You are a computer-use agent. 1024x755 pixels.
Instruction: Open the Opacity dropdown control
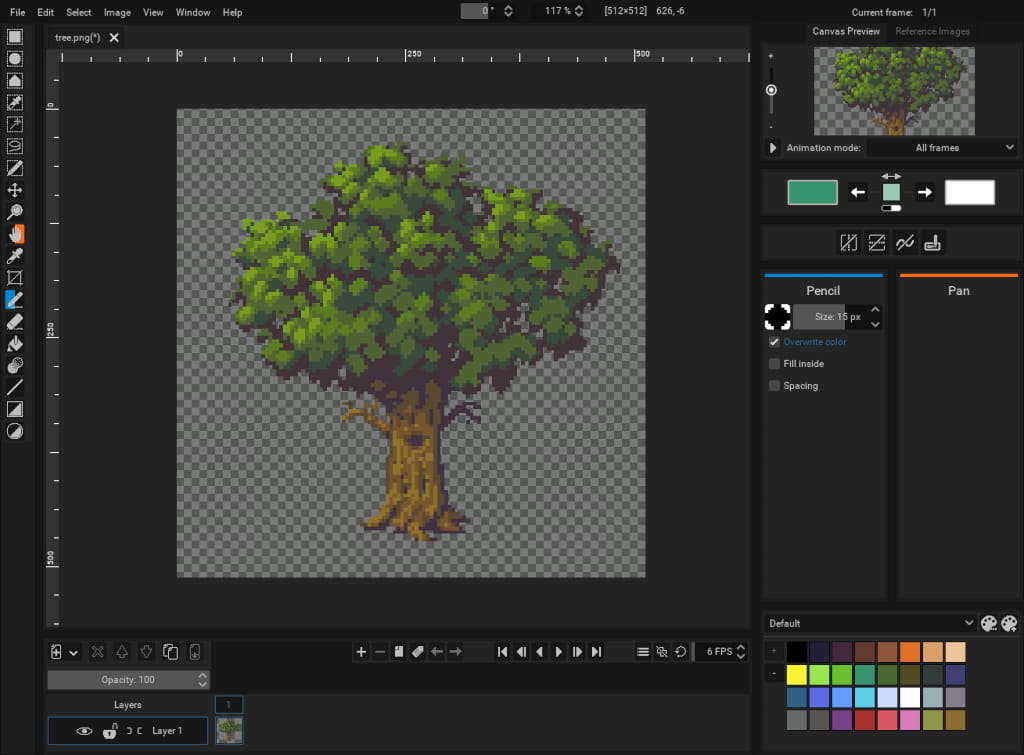[x=127, y=679]
